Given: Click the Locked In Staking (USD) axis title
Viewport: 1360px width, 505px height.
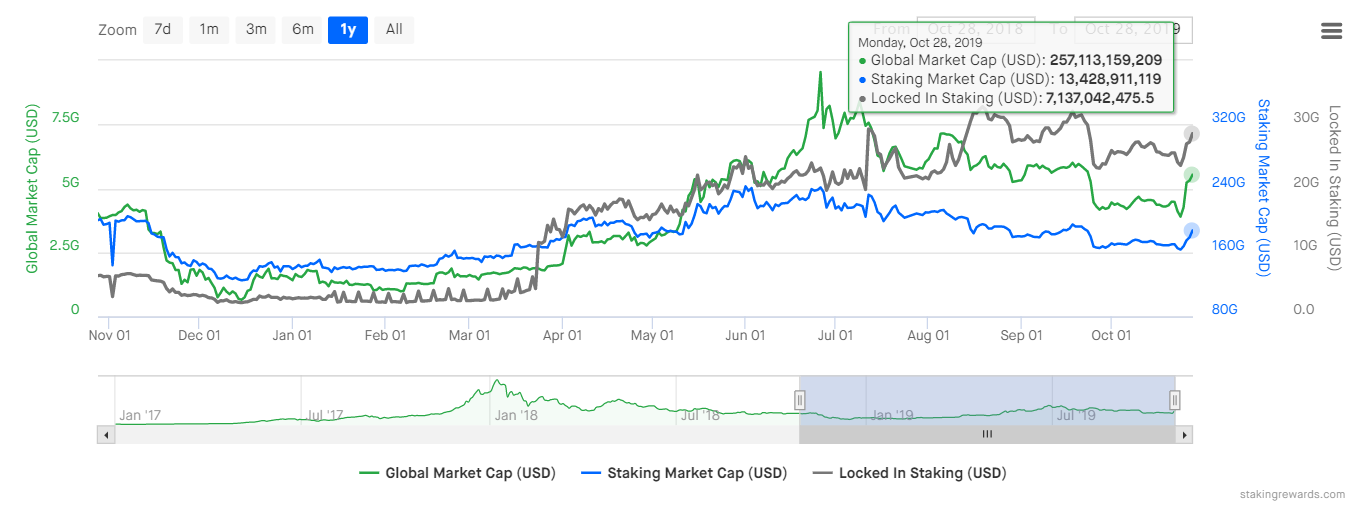Looking at the screenshot, I should click(x=1334, y=189).
